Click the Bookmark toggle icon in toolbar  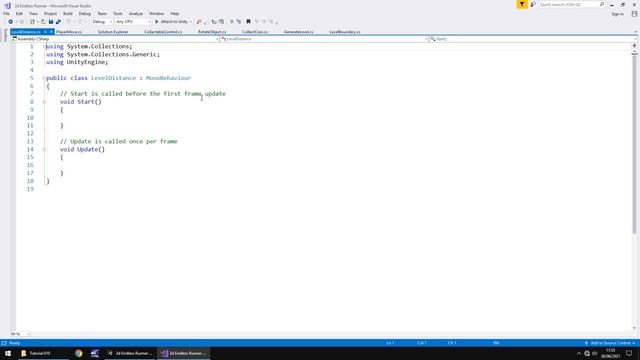(x=248, y=22)
